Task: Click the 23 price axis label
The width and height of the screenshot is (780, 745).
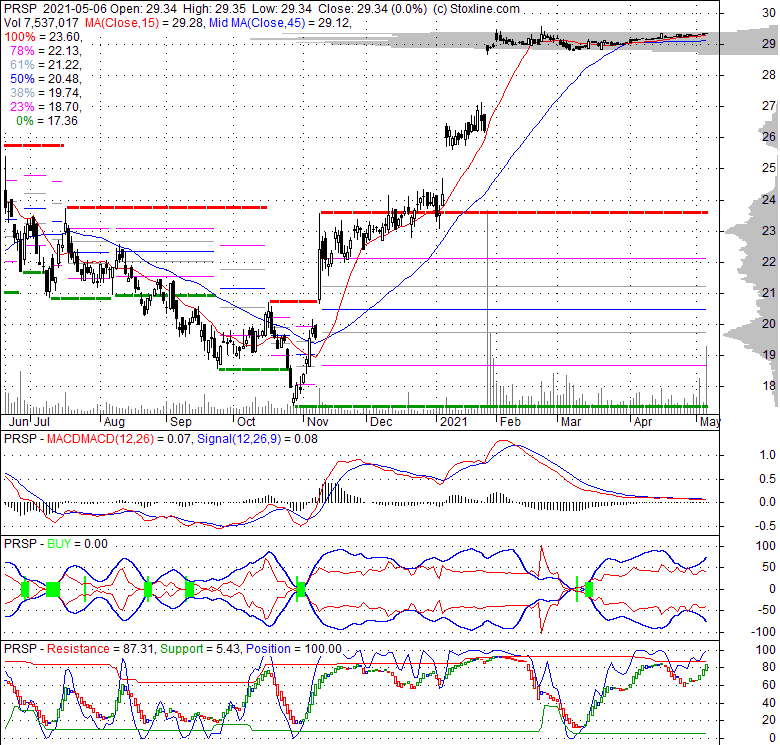Action: pos(769,230)
